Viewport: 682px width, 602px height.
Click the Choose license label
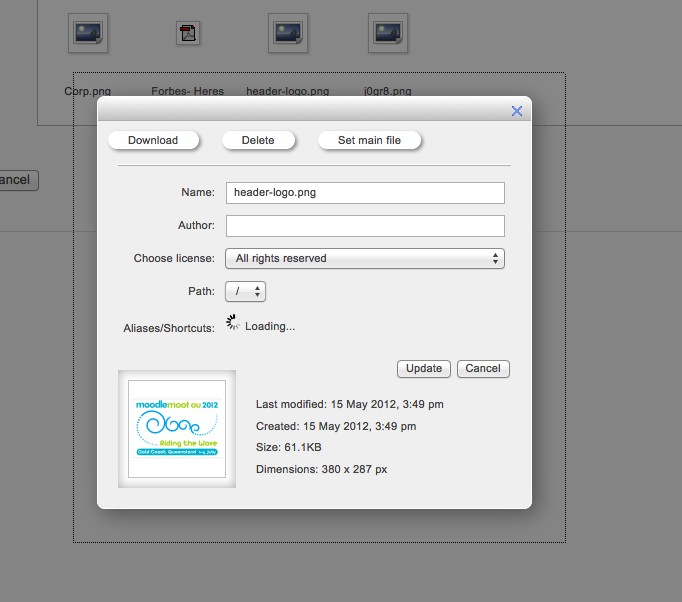(x=174, y=258)
